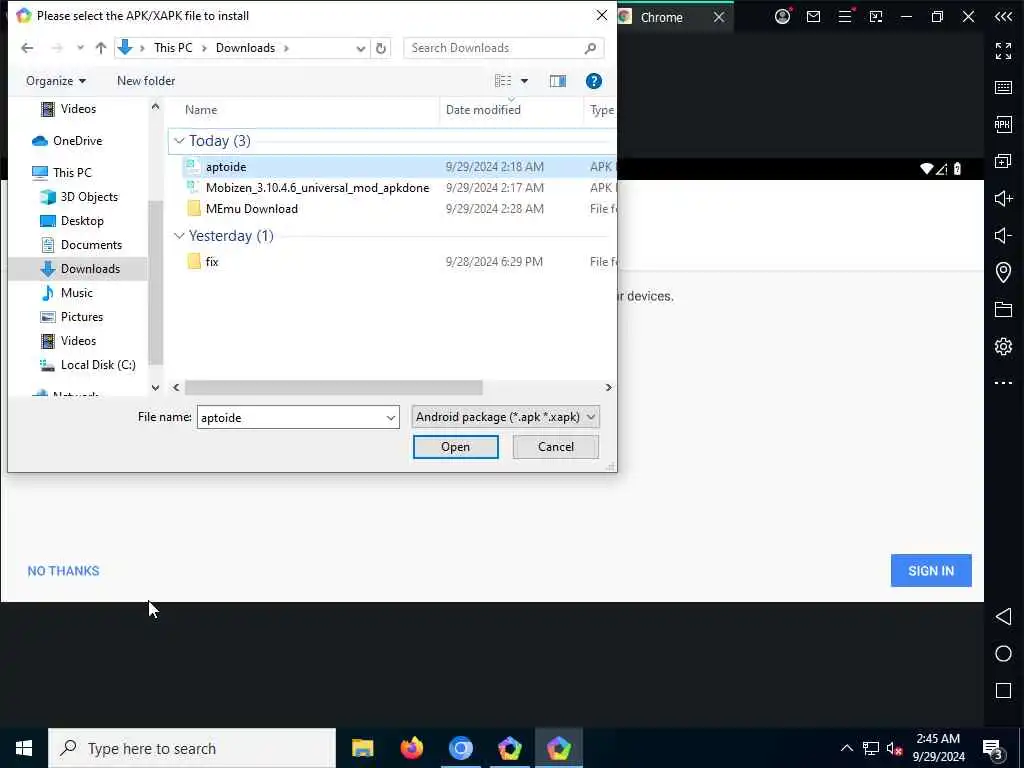The height and width of the screenshot is (768, 1024).
Task: Click the up one level arrow in the file dialog
Action: [101, 48]
